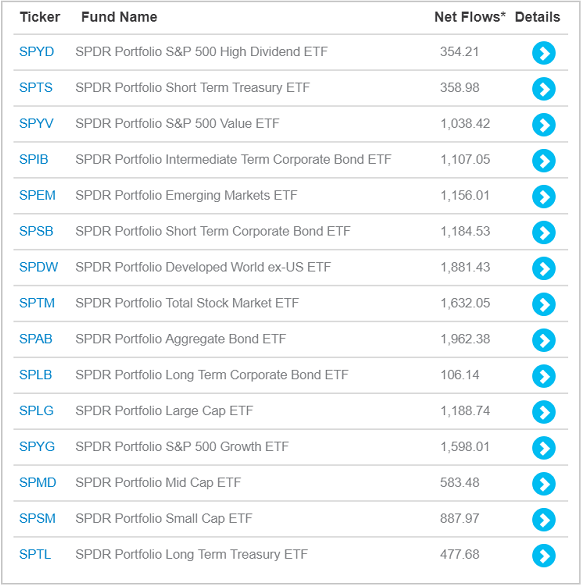Select the SPMD ticker link
Image resolution: width=582 pixels, height=586 pixels.
click(37, 482)
